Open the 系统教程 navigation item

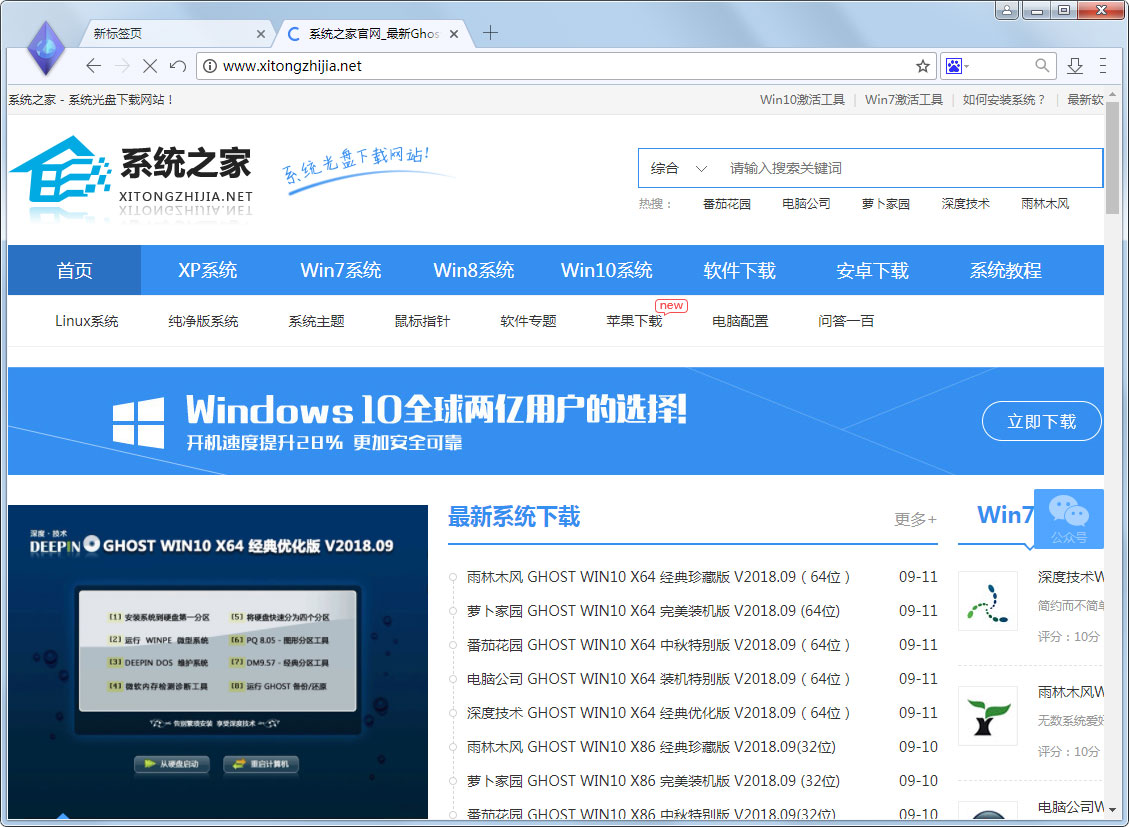pos(1006,271)
